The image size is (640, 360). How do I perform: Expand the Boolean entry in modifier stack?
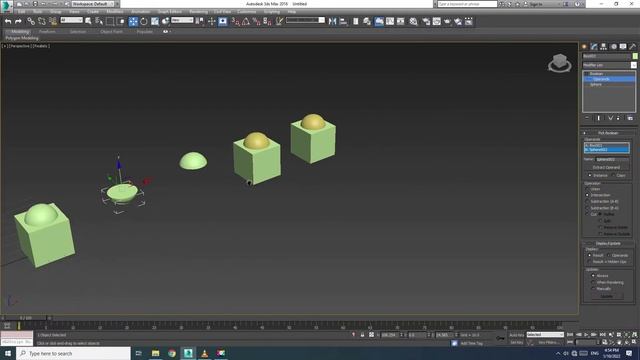(x=587, y=74)
